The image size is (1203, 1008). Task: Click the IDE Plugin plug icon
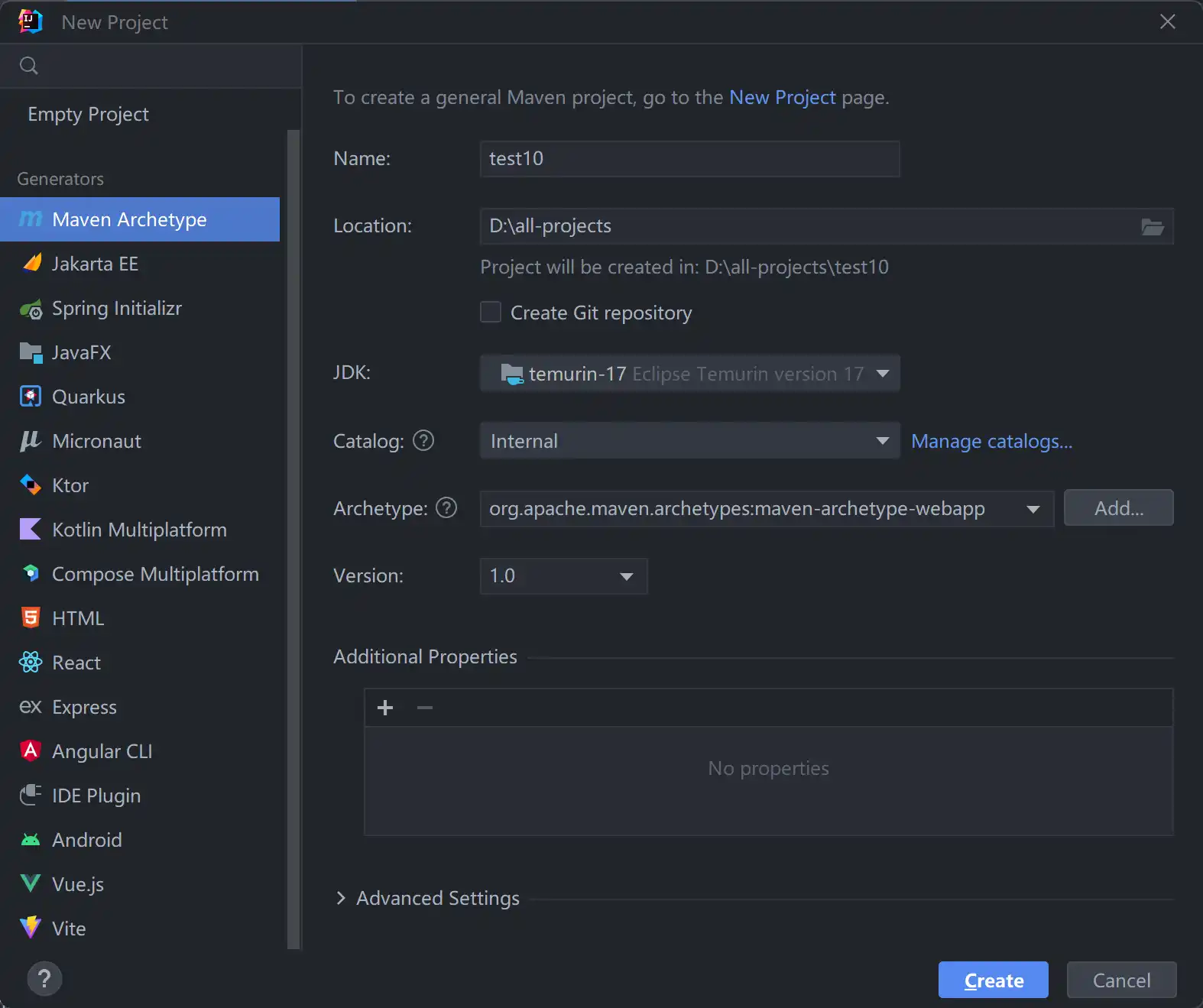pyautogui.click(x=31, y=795)
